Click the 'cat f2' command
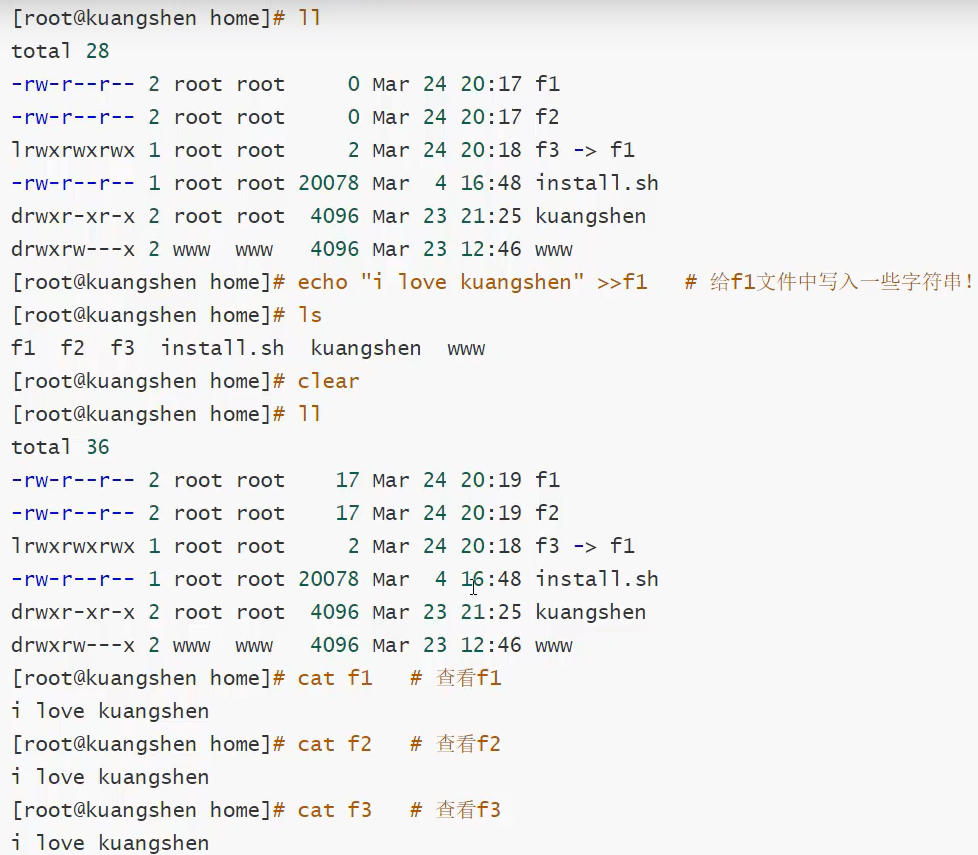Screen dimensions: 978x855 [335, 744]
